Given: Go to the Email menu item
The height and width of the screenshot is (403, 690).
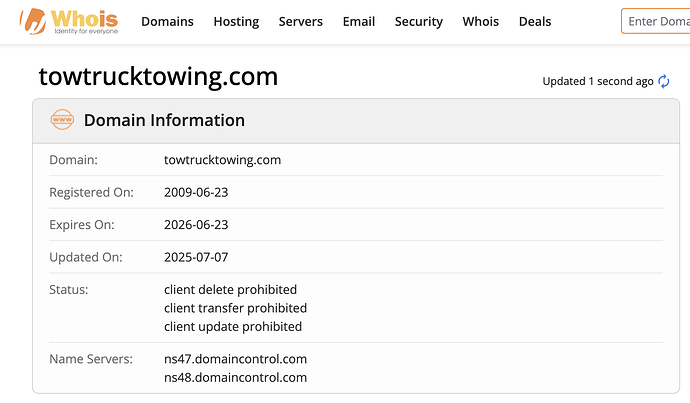Looking at the screenshot, I should click(359, 21).
